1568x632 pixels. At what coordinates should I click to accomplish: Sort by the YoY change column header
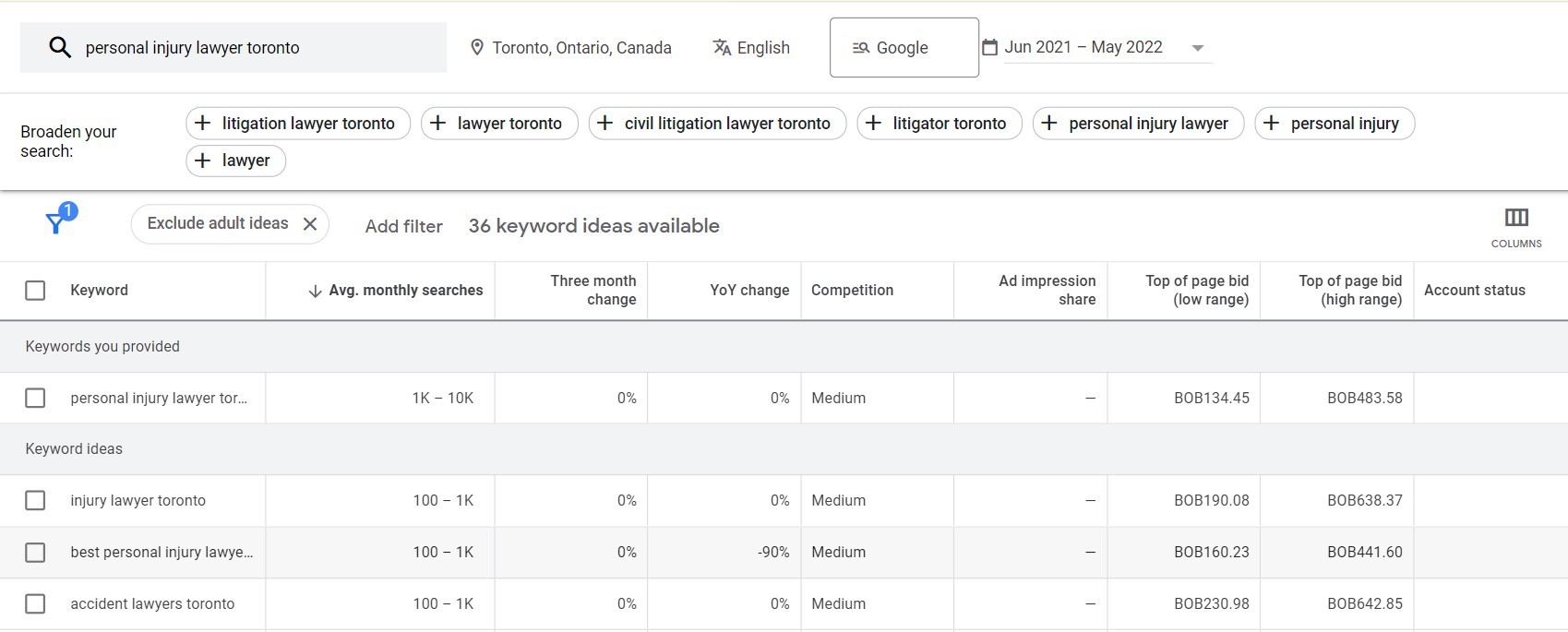tap(748, 291)
